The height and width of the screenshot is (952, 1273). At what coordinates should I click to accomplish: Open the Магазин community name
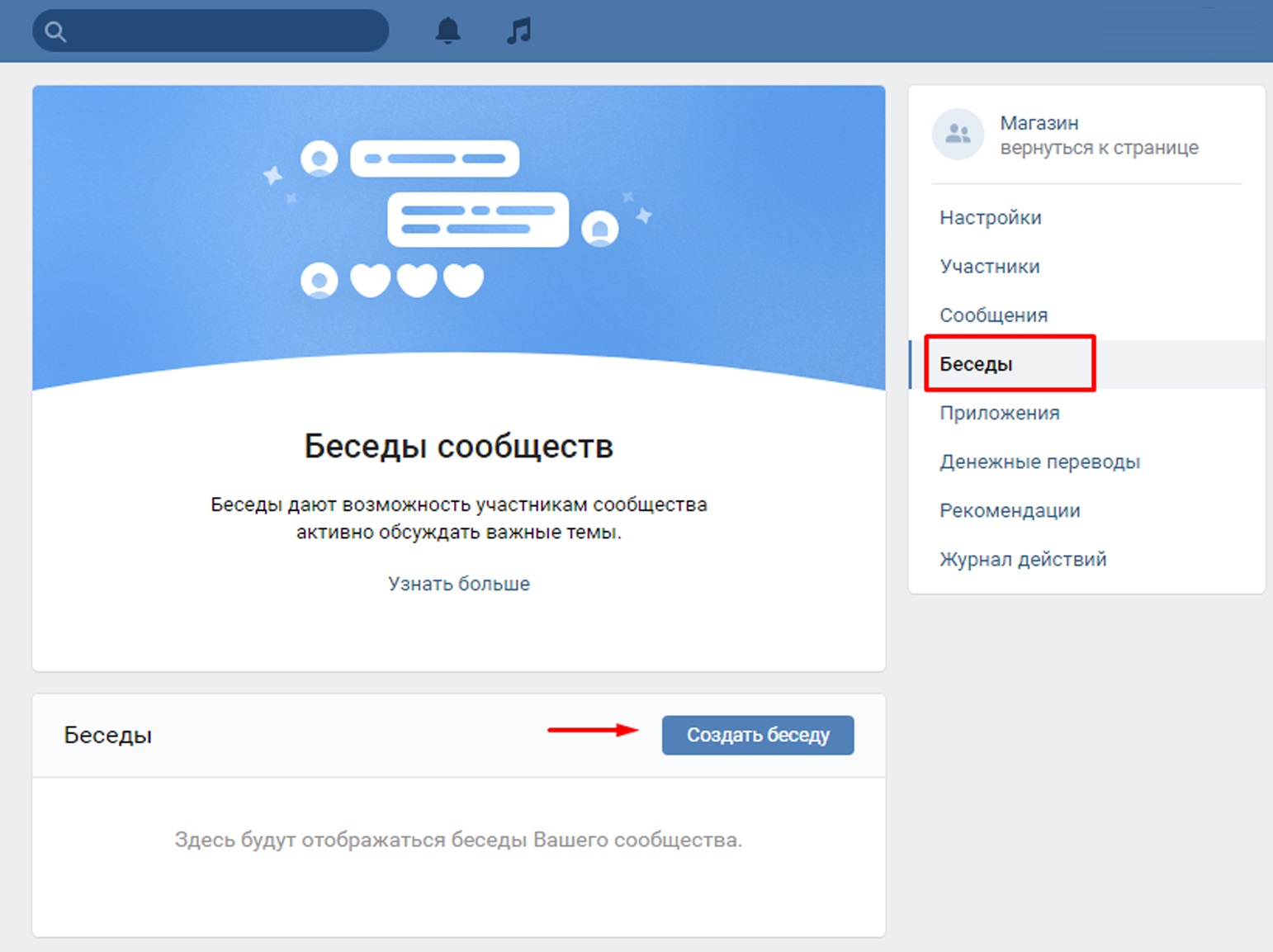click(1039, 123)
